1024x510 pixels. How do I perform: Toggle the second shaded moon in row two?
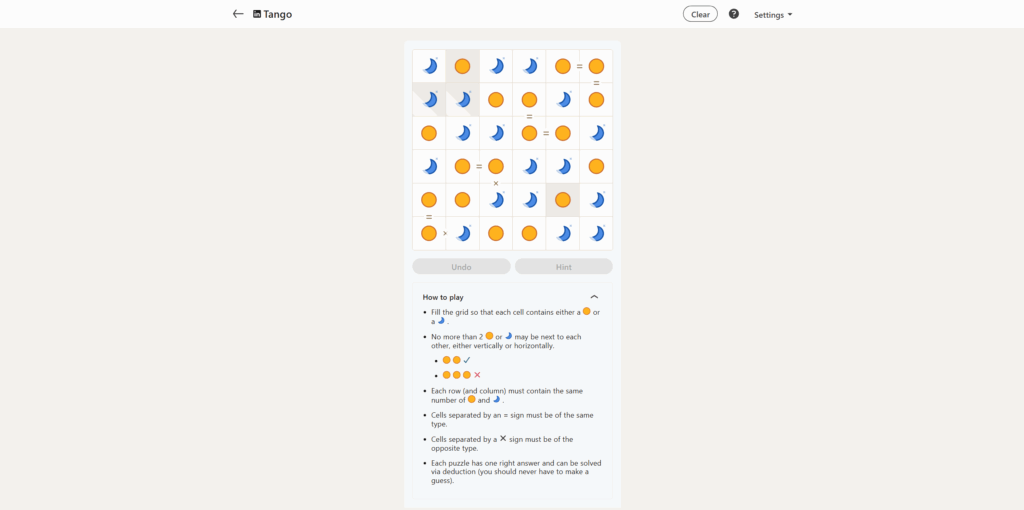click(x=462, y=100)
